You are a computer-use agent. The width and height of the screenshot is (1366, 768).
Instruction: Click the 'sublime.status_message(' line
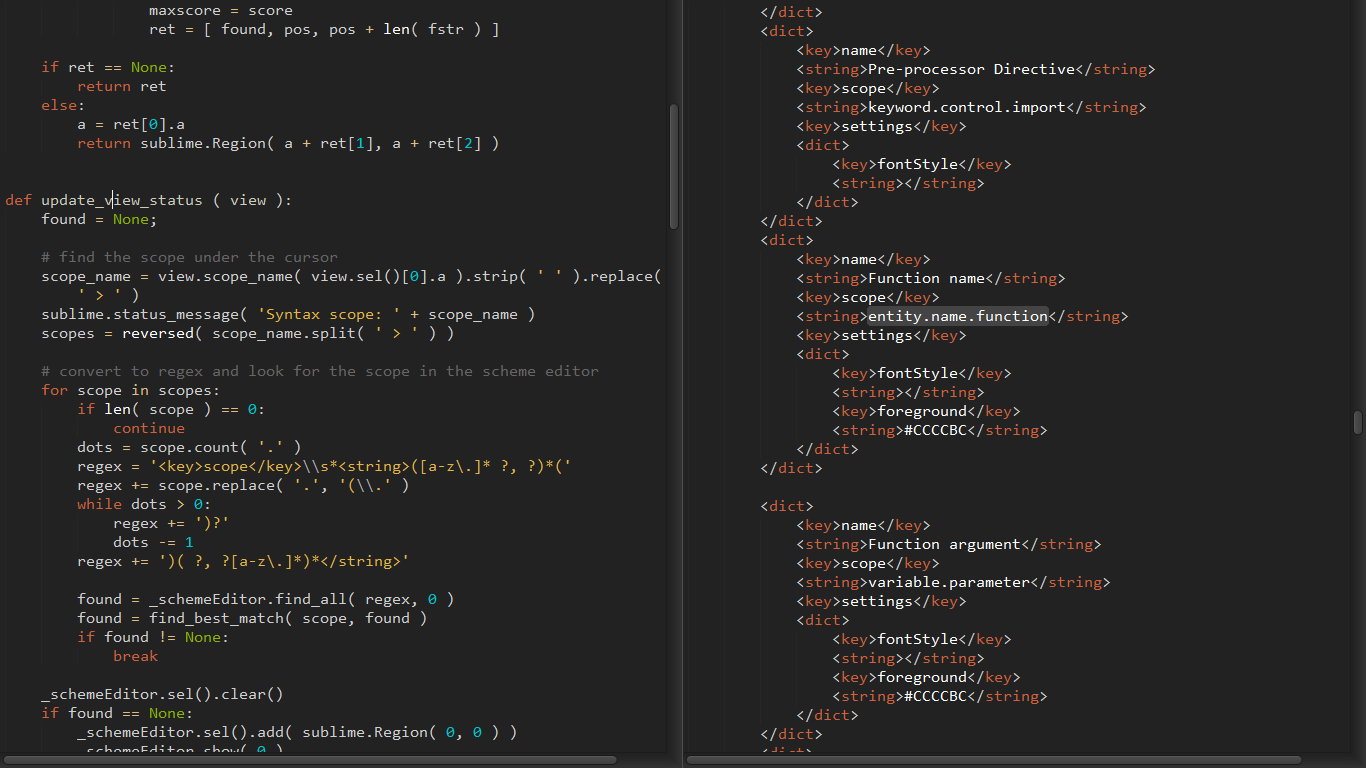(x=288, y=315)
